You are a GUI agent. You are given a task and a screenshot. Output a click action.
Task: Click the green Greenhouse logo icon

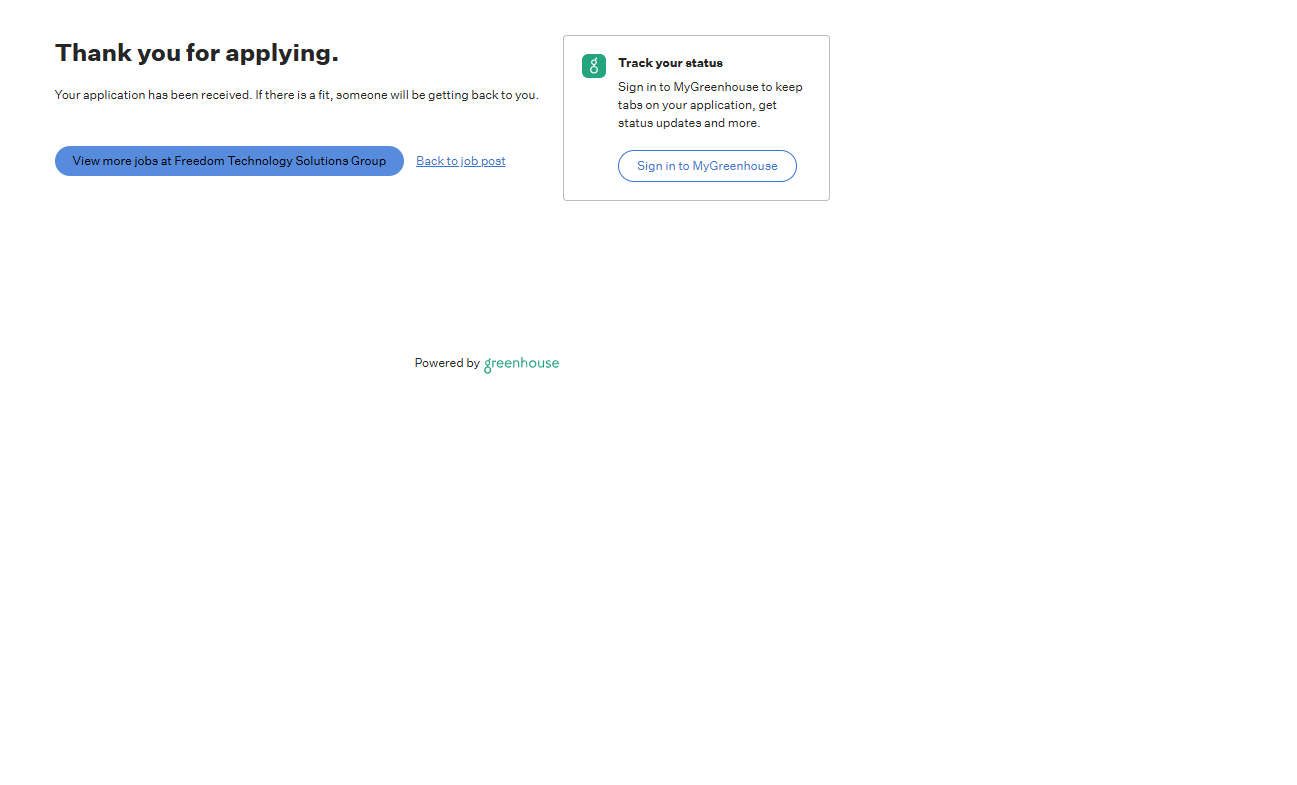click(594, 66)
